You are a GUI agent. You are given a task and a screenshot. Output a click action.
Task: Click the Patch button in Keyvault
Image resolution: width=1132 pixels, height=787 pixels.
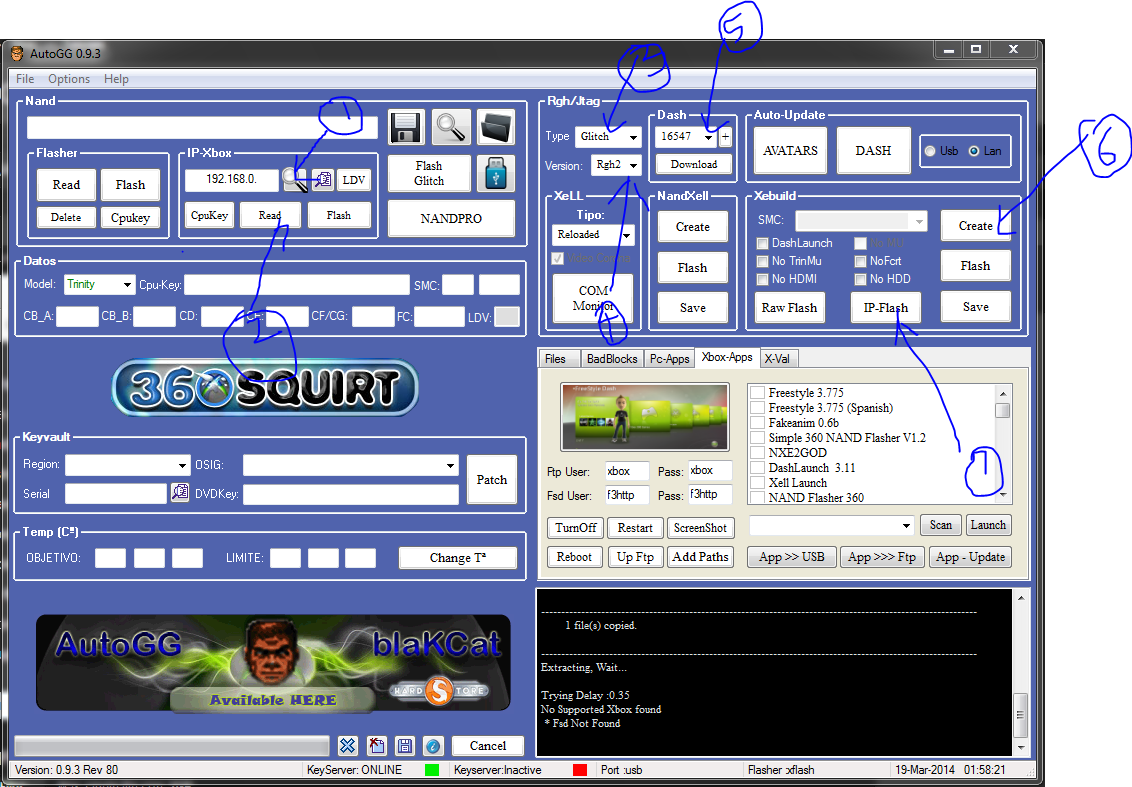coord(492,479)
